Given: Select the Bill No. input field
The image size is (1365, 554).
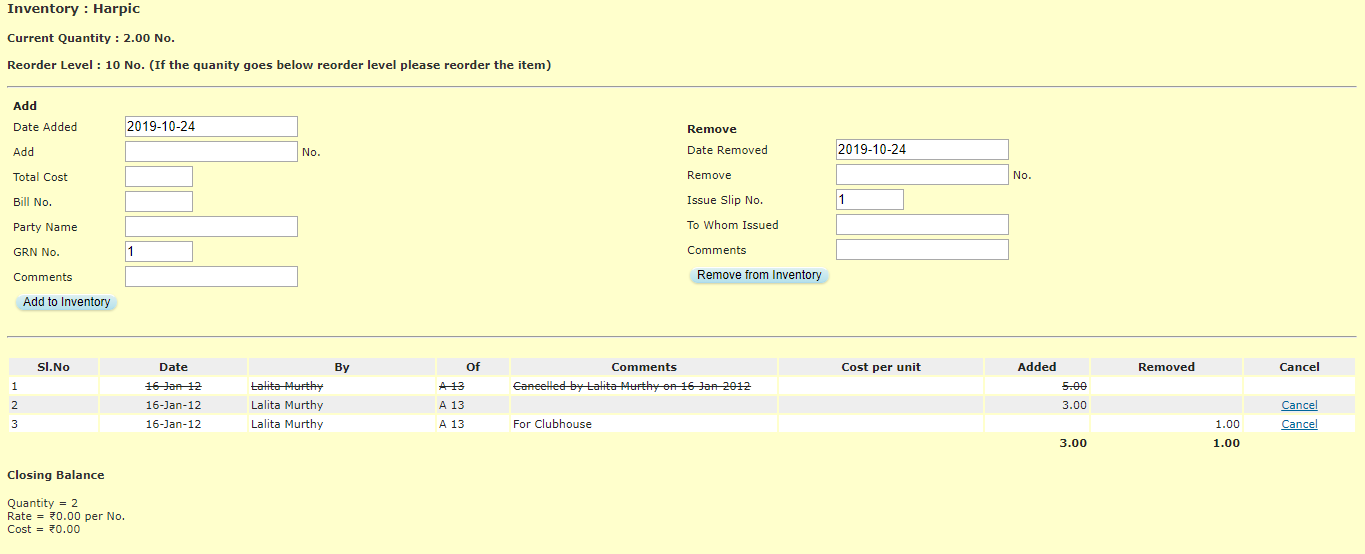Looking at the screenshot, I should (159, 202).
